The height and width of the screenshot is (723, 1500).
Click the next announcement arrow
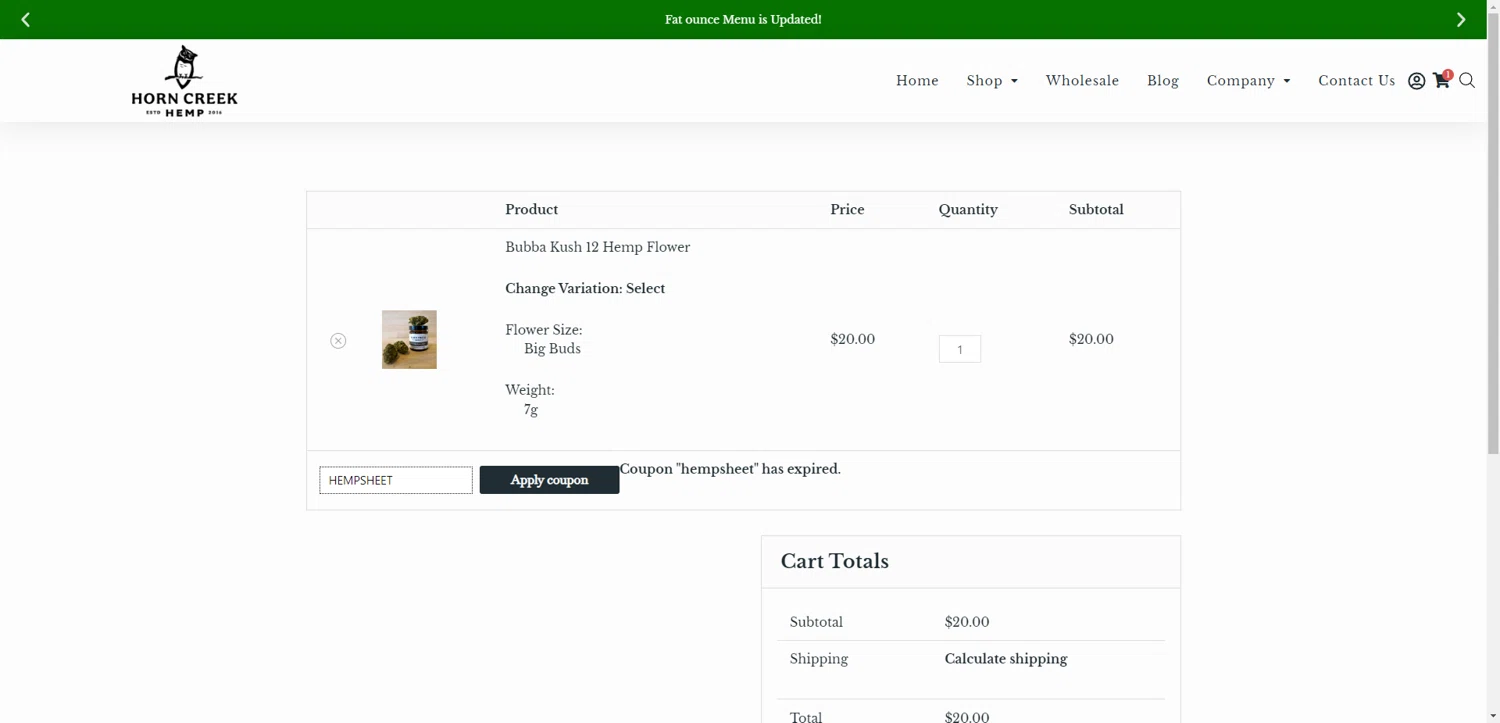click(x=1461, y=20)
